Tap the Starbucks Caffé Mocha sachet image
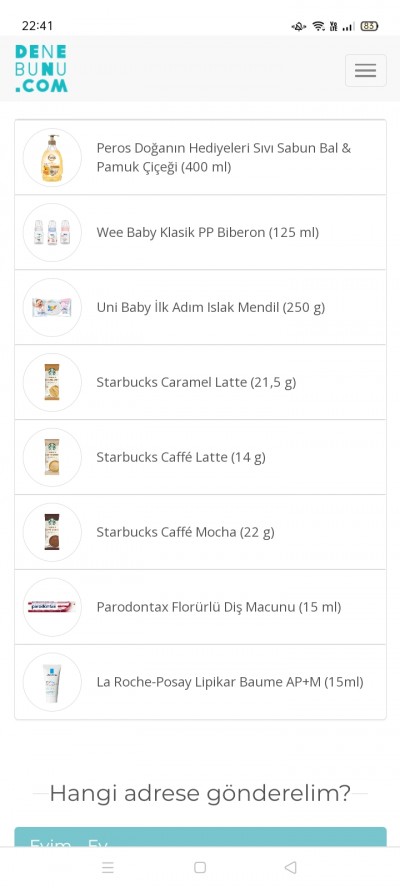 [52, 532]
